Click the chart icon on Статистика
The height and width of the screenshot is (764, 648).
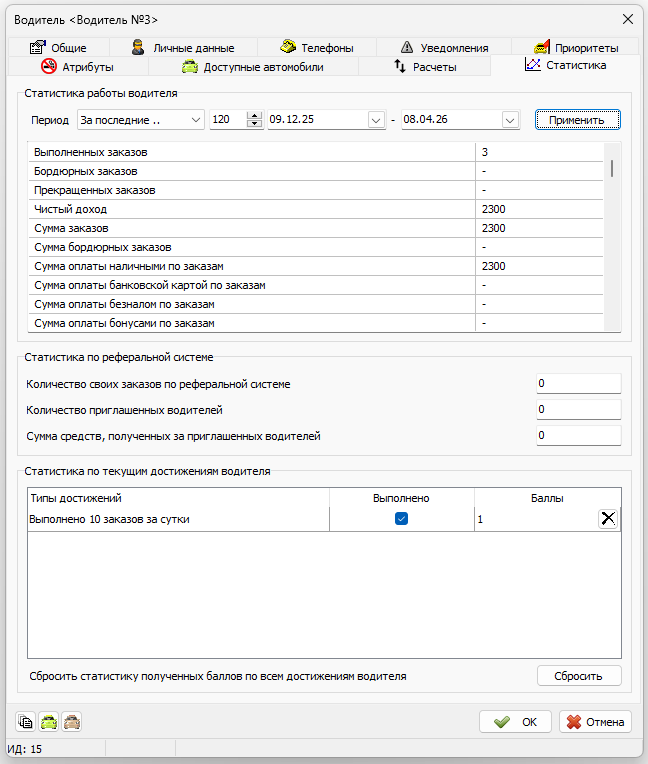533,64
